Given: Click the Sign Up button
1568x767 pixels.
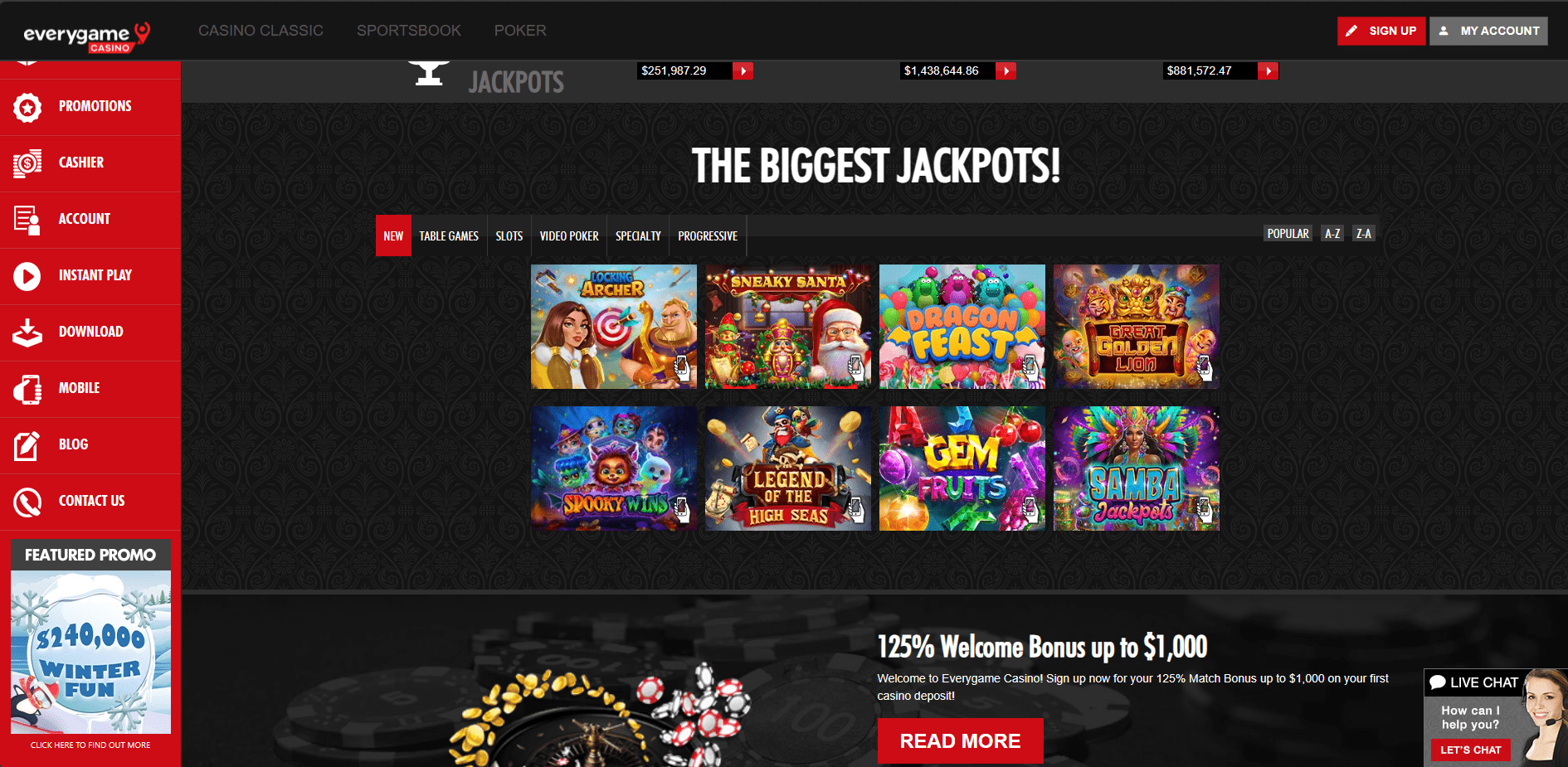Looking at the screenshot, I should (1381, 31).
